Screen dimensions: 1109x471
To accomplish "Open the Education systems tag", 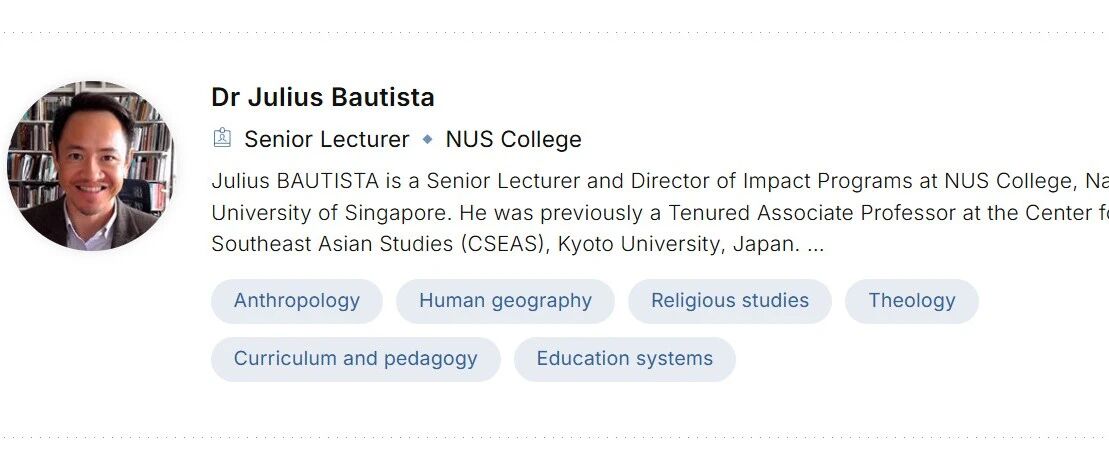I will click(x=624, y=359).
